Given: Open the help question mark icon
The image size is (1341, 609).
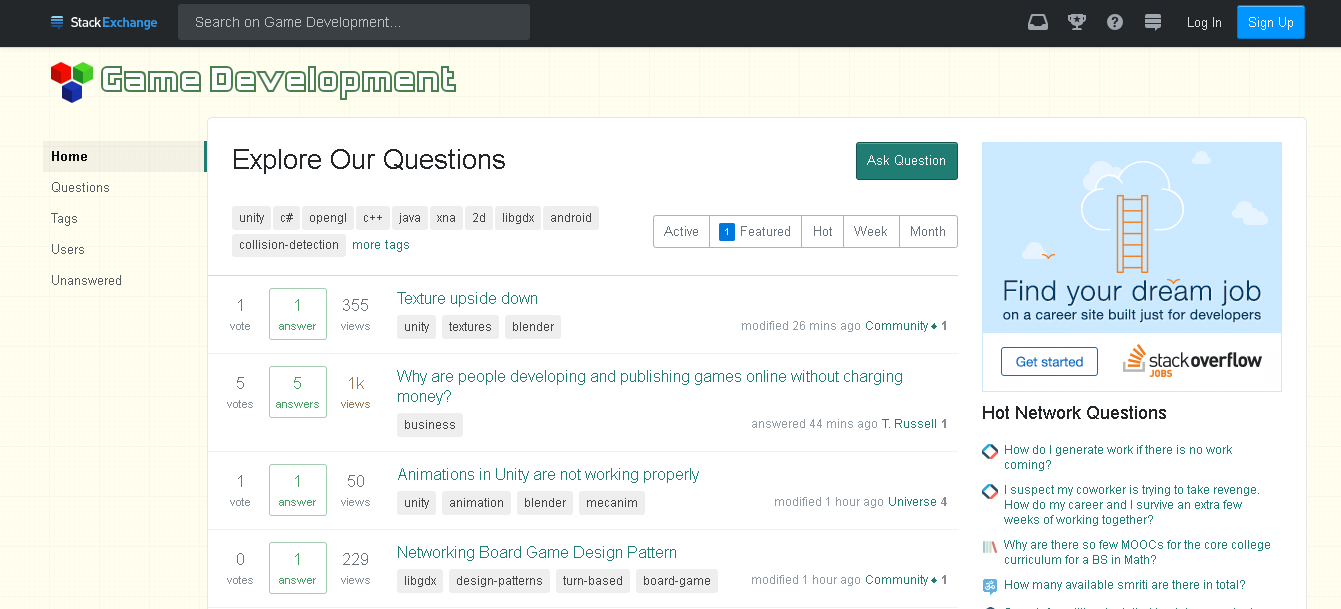Looking at the screenshot, I should (1115, 22).
